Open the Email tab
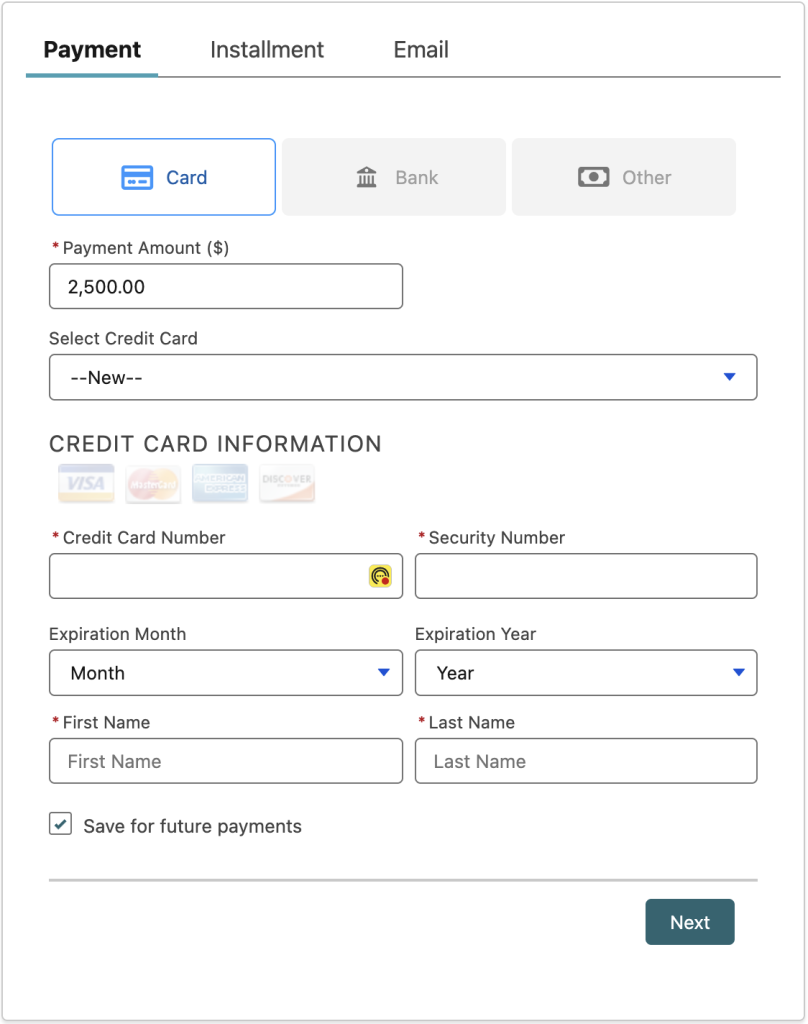 [x=421, y=50]
